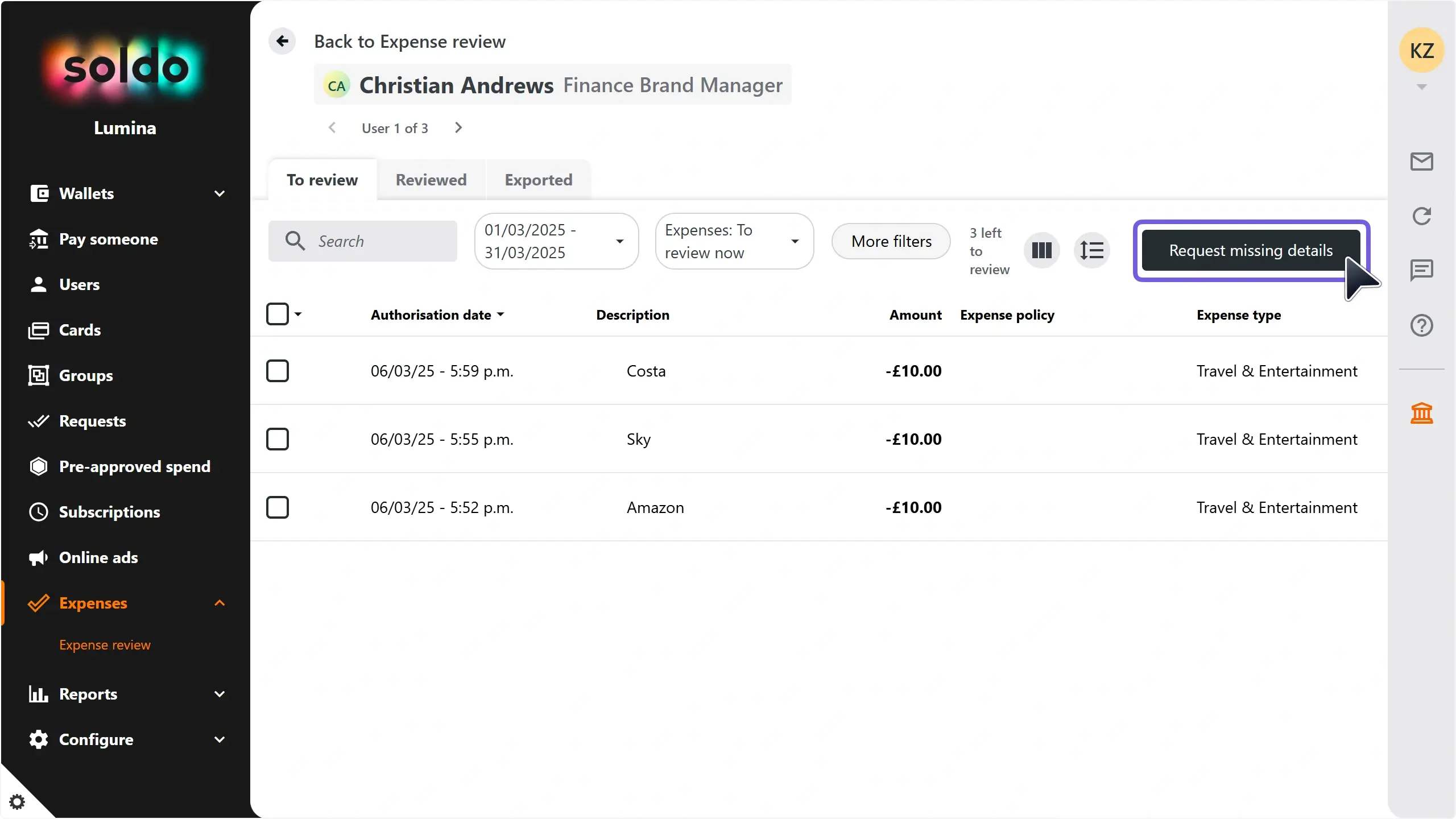Open the column layout settings icon

click(x=1042, y=250)
